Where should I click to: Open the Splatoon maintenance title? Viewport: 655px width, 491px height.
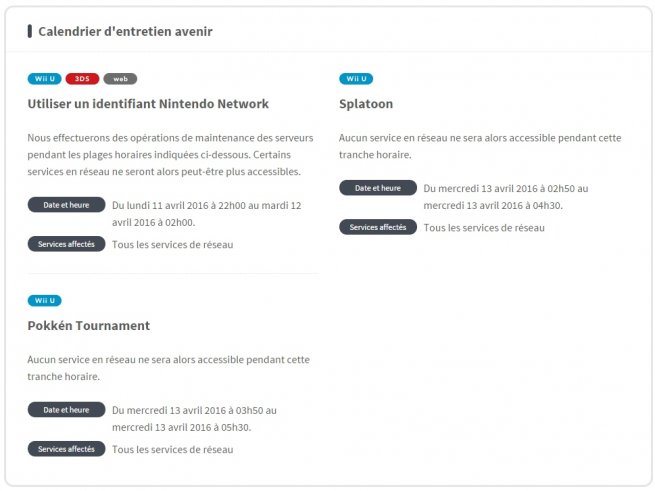[366, 104]
